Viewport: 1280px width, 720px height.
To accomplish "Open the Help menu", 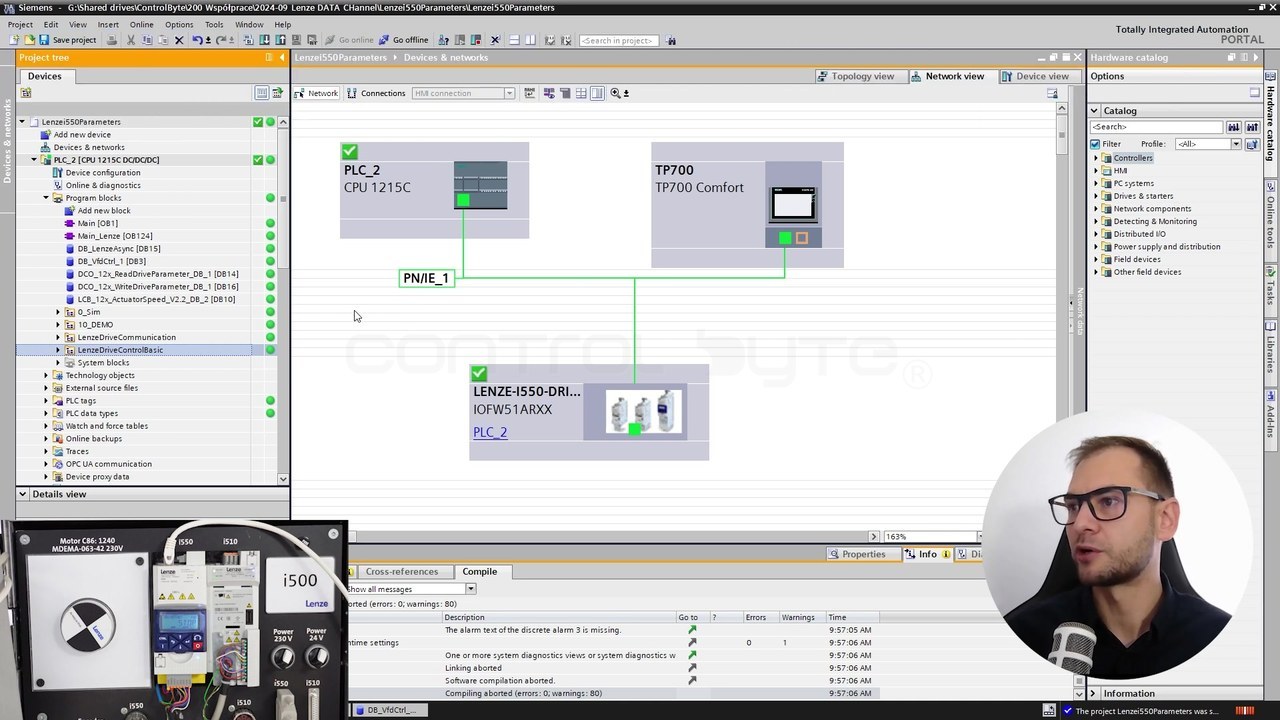I will click(x=283, y=24).
